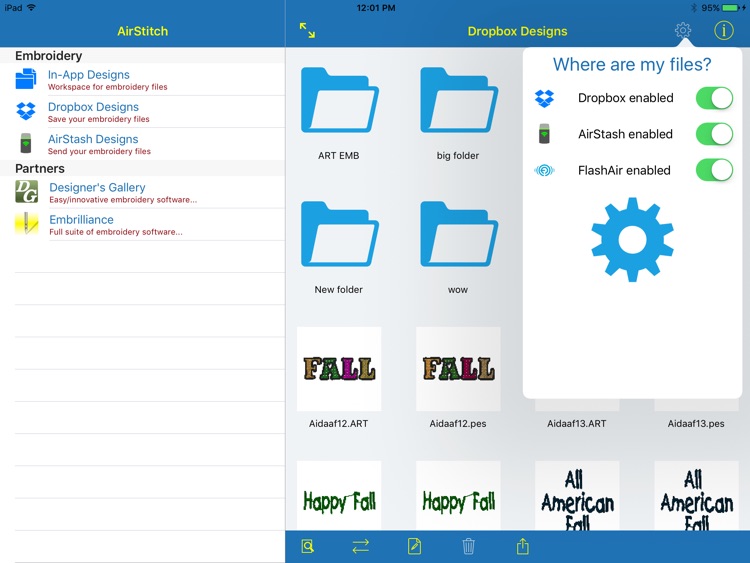Click the battery indicator in status bar
This screenshot has height=563, width=750.
[x=730, y=8]
